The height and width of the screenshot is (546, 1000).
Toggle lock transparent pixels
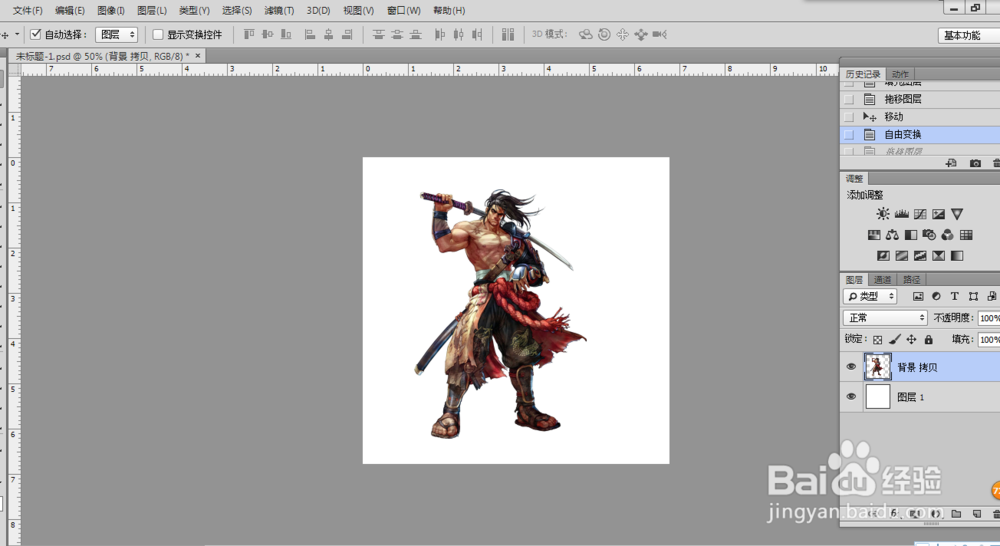point(878,339)
